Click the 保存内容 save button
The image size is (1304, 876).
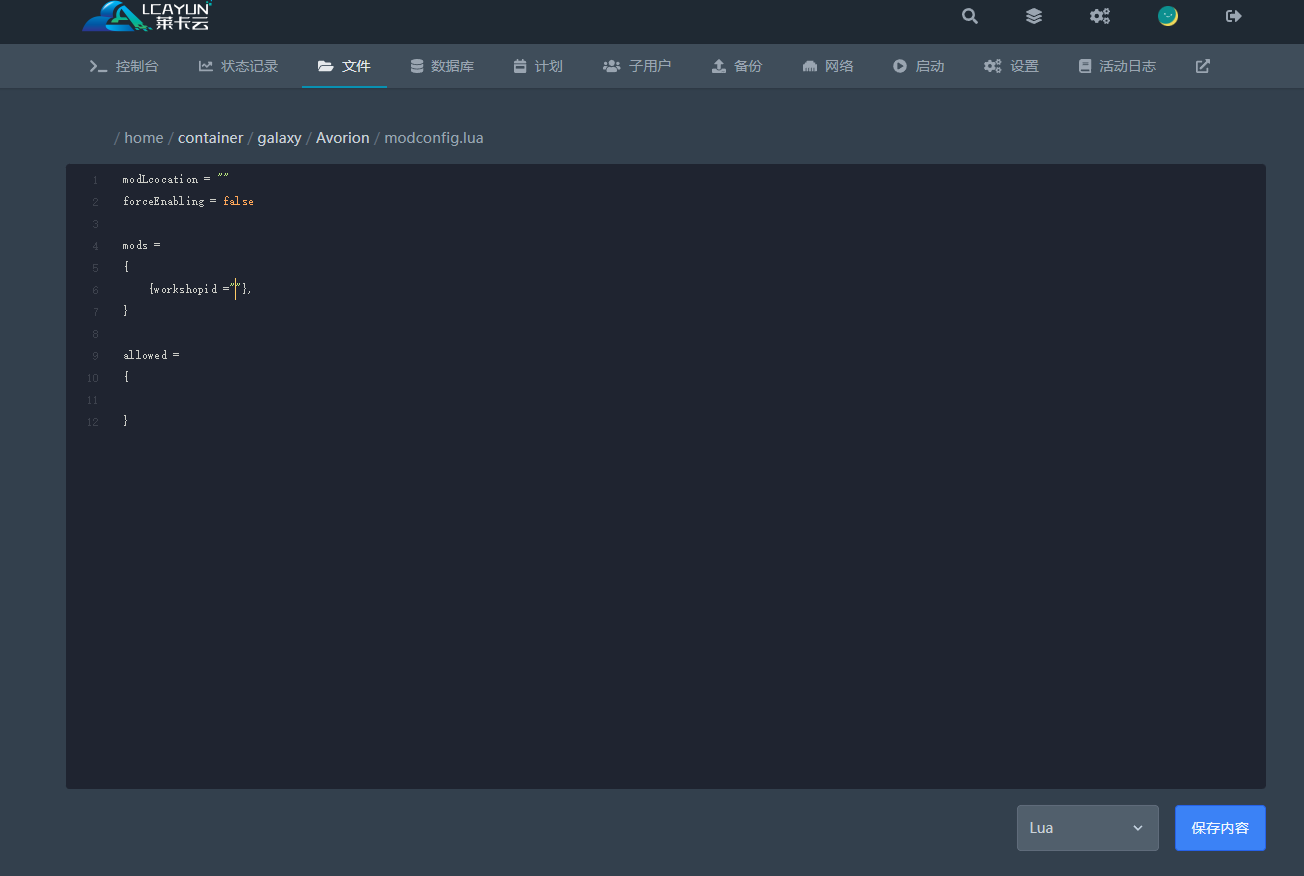(1219, 828)
